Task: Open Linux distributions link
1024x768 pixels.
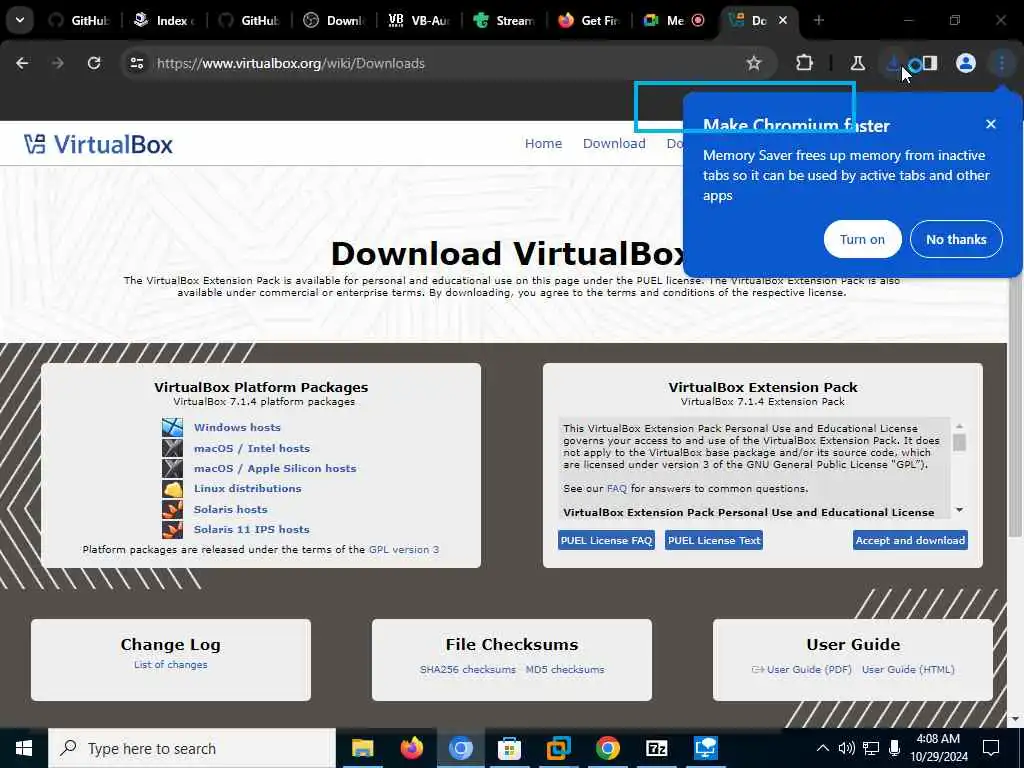Action: [x=248, y=488]
